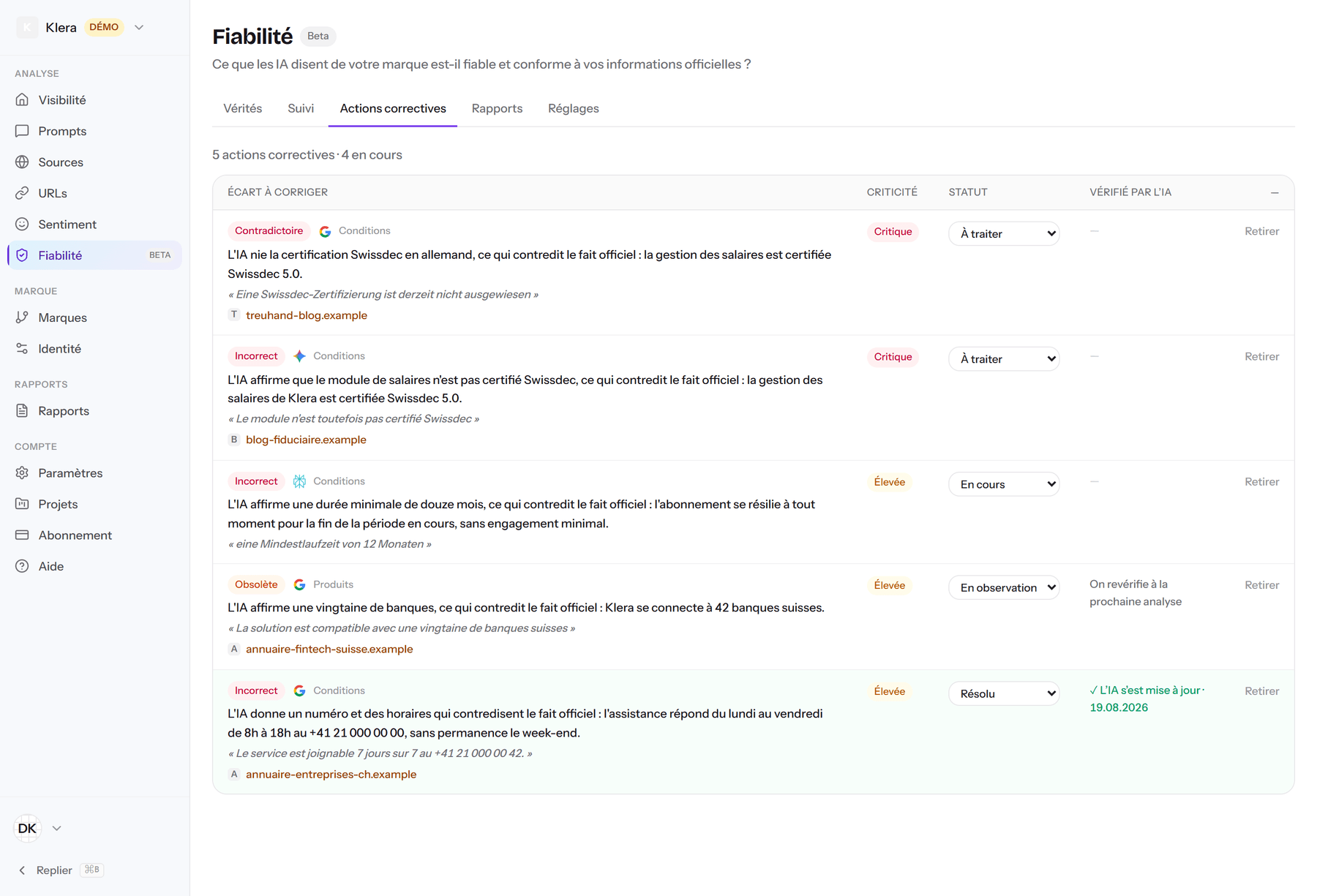1317x896 pixels.
Task: Click the Beta badge next to Fiabilité title
Action: 318,36
